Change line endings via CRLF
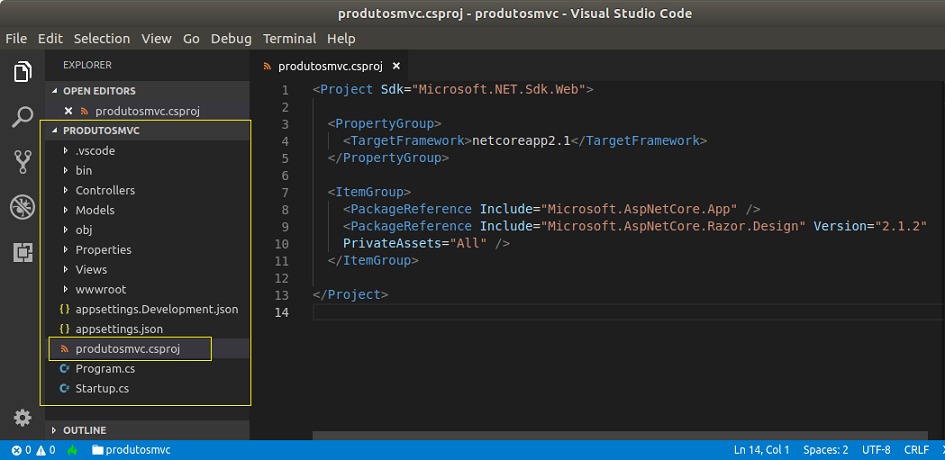Viewport: 945px width, 460px height. click(x=916, y=450)
